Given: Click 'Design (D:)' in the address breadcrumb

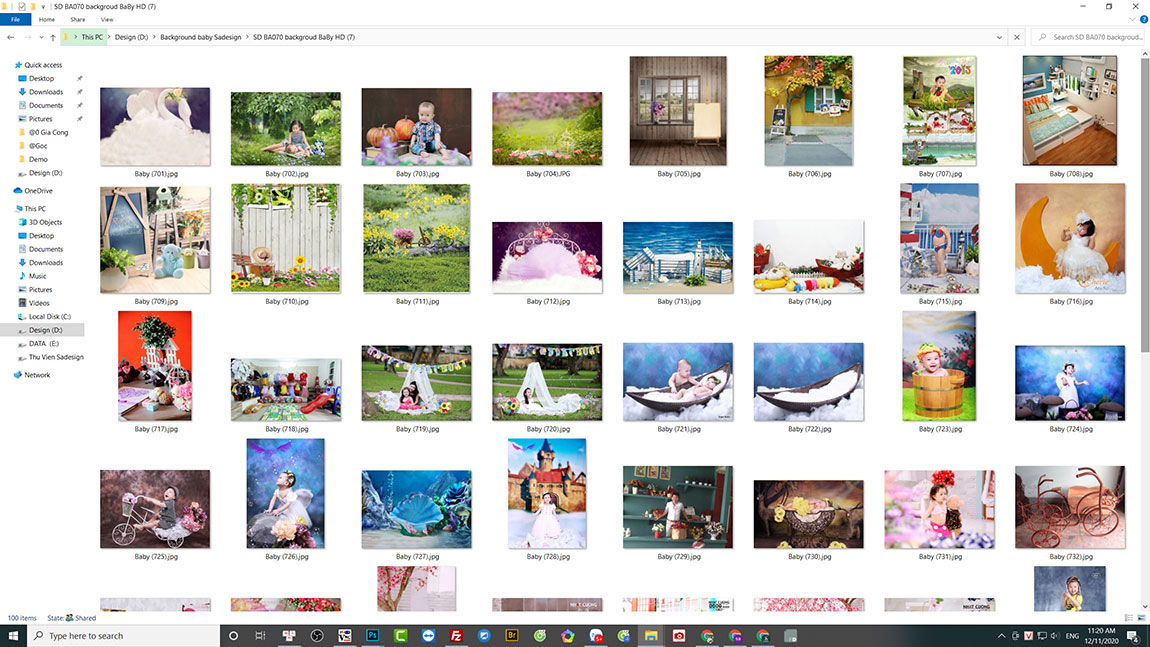Looking at the screenshot, I should (131, 37).
